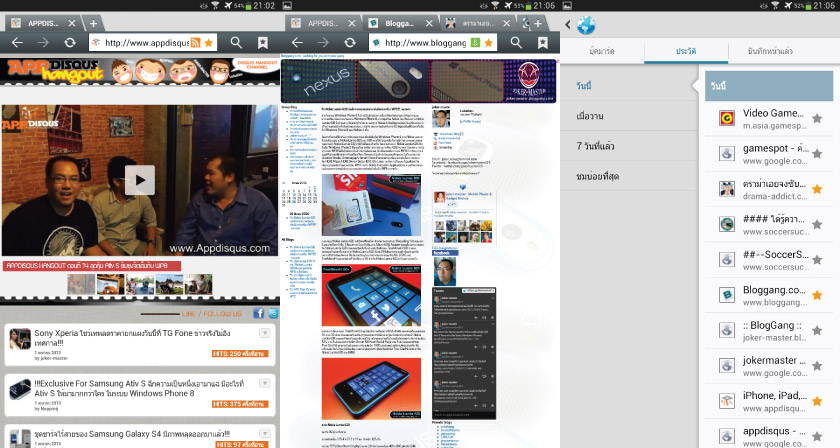Open the appdisqus - www.google.co history entry

pos(769,435)
